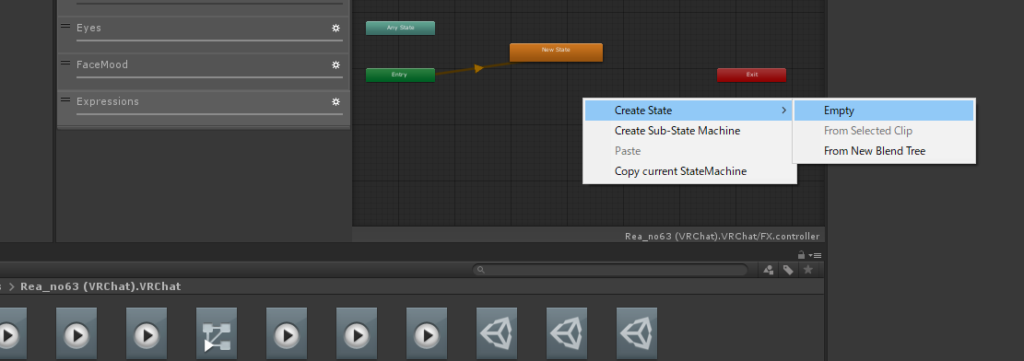The width and height of the screenshot is (1024, 361).
Task: Open Search by Type filter
Action: 769,270
